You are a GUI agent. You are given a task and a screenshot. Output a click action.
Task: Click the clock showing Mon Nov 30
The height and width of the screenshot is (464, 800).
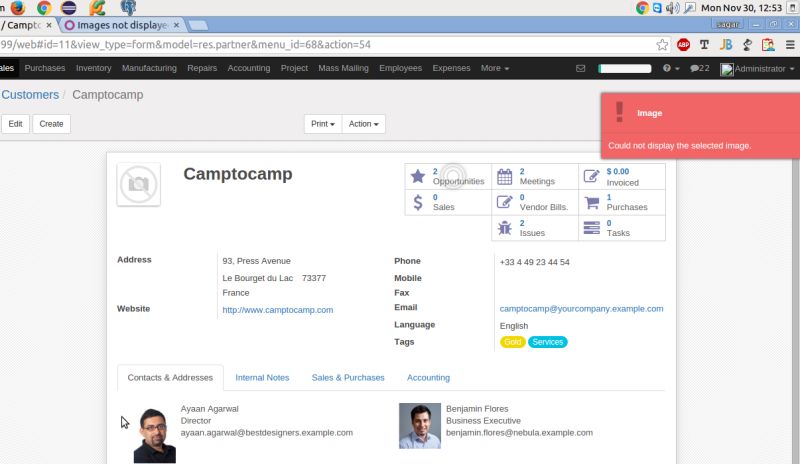point(741,8)
